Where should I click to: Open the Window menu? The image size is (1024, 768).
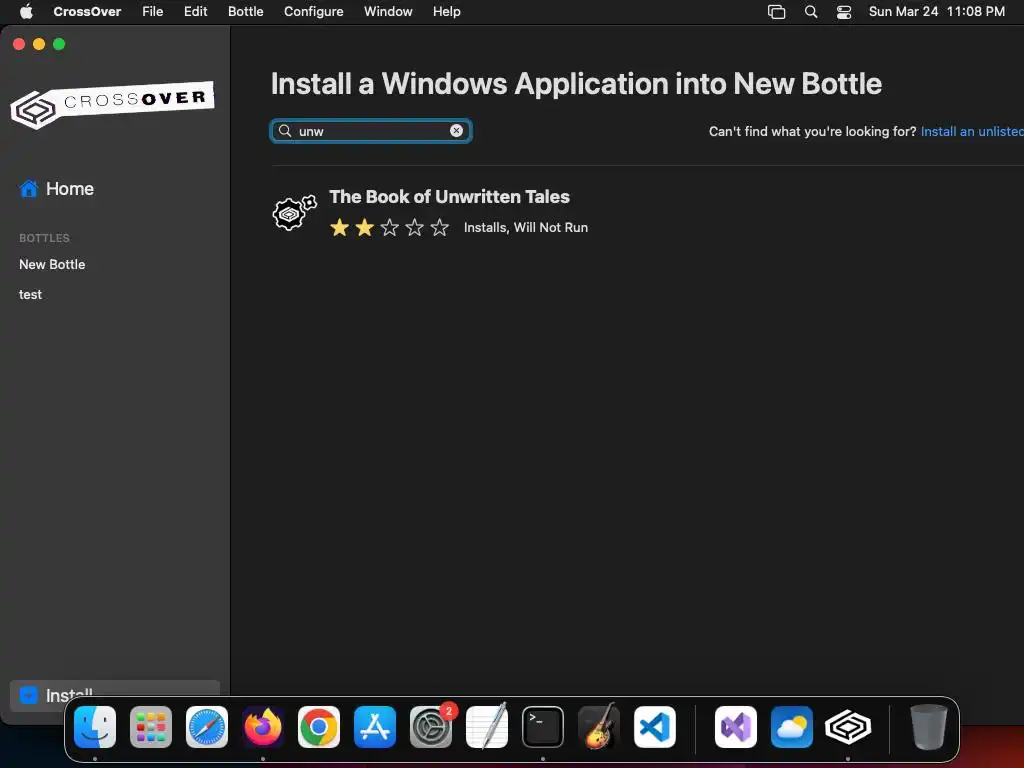click(388, 11)
